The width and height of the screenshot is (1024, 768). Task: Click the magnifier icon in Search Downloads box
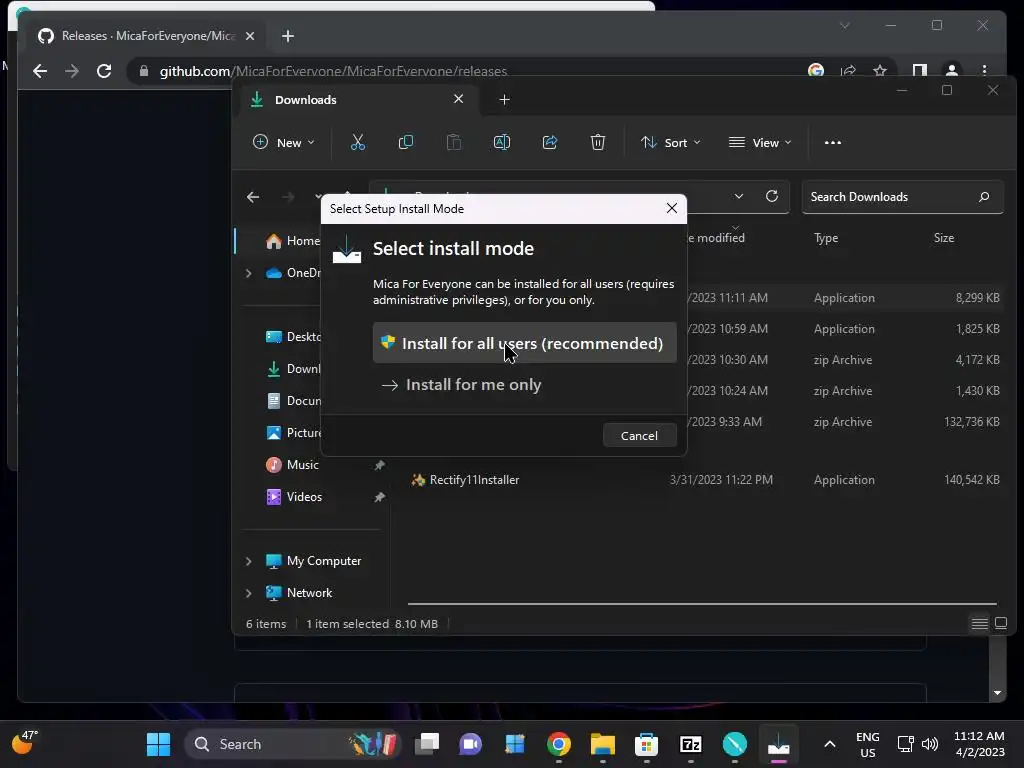point(984,197)
